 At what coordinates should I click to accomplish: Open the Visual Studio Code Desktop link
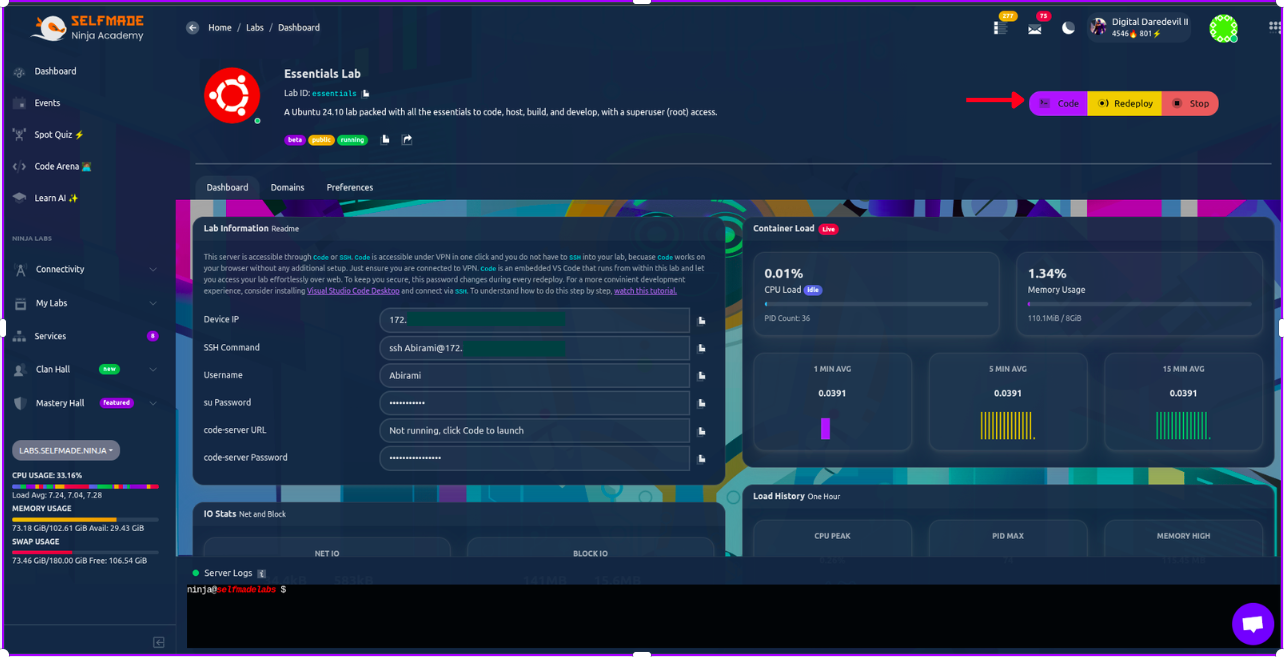point(353,291)
